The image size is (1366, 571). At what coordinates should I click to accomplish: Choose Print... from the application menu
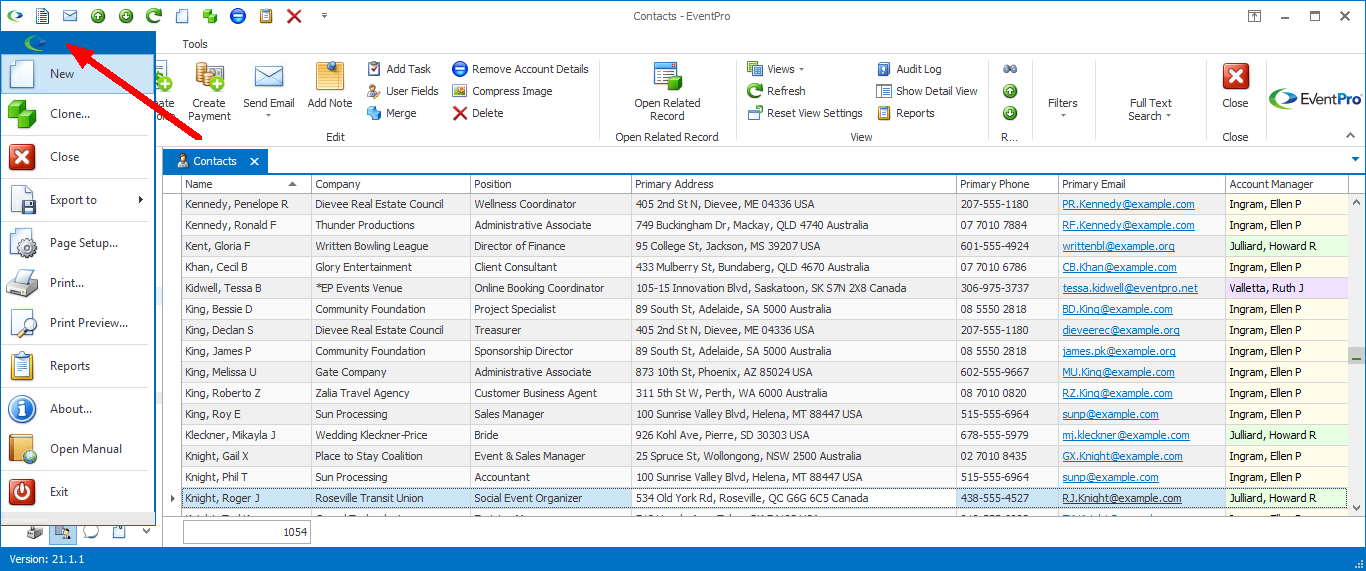(x=78, y=283)
